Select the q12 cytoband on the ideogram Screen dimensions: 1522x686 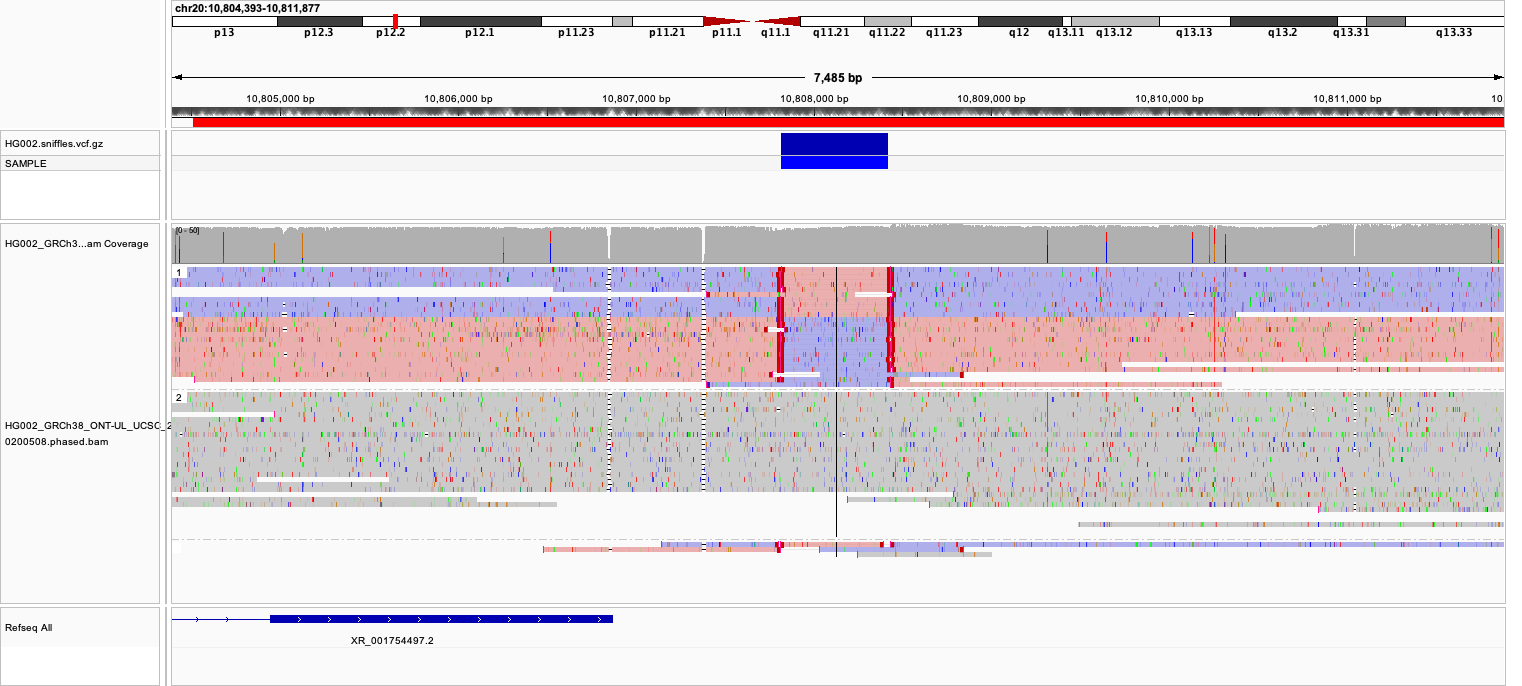[x=1020, y=21]
